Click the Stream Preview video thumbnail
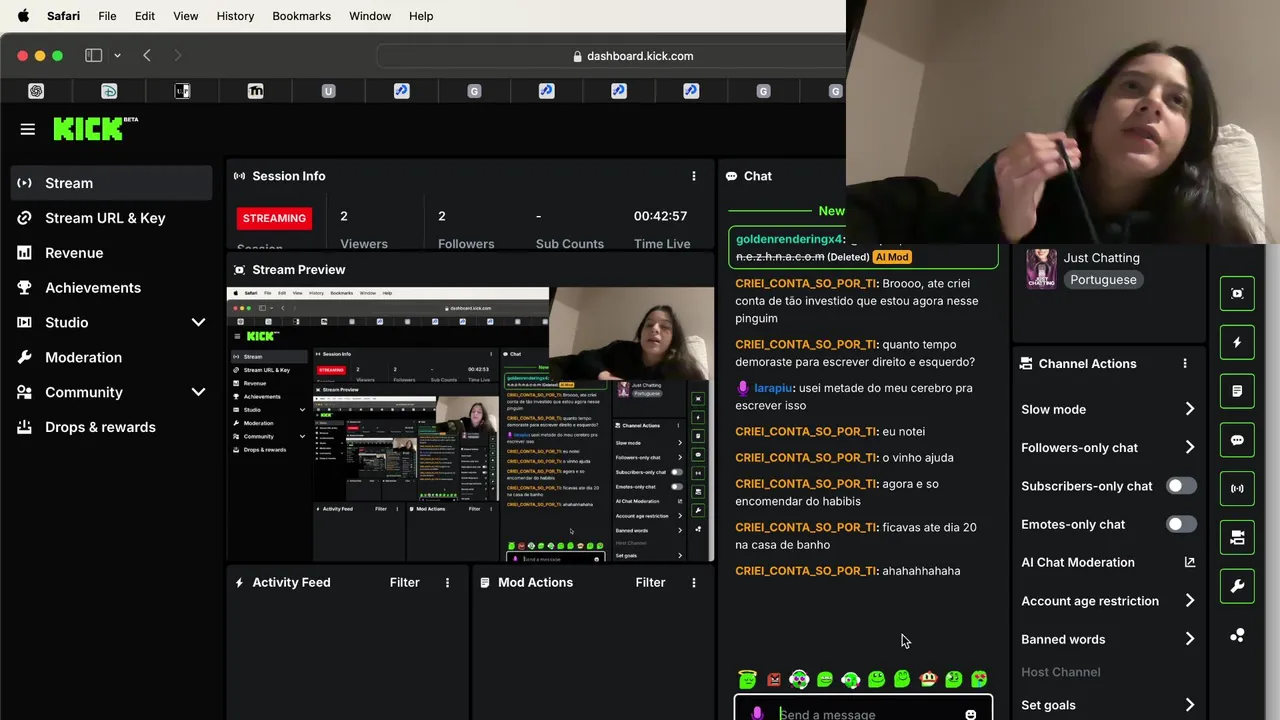Viewport: 1280px width, 720px height. 470,425
